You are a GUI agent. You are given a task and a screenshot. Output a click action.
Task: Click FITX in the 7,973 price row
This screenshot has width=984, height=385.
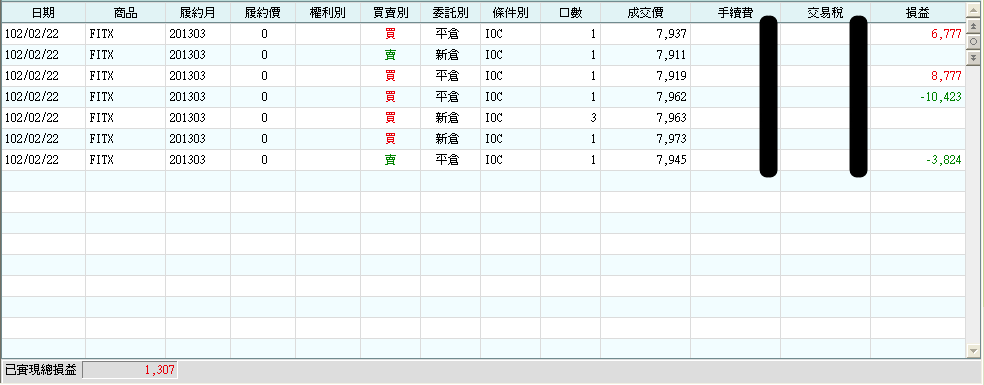(101, 139)
